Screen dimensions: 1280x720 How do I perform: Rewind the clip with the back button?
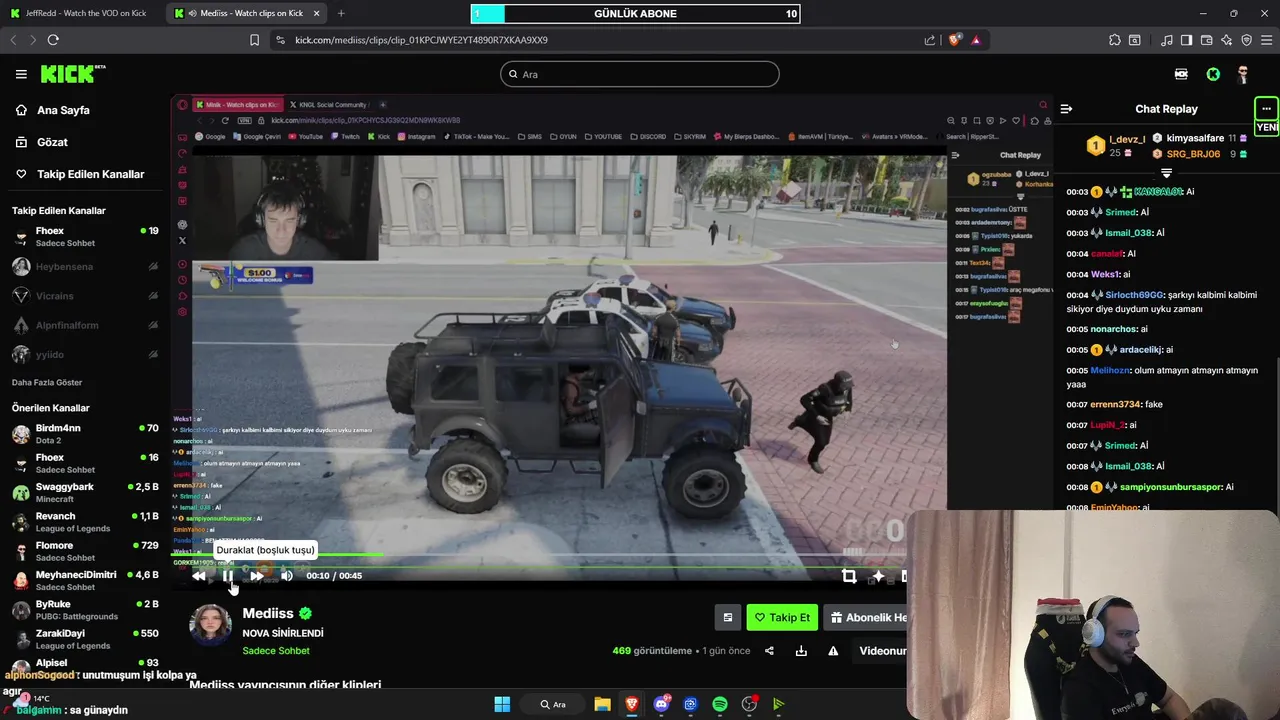click(199, 576)
